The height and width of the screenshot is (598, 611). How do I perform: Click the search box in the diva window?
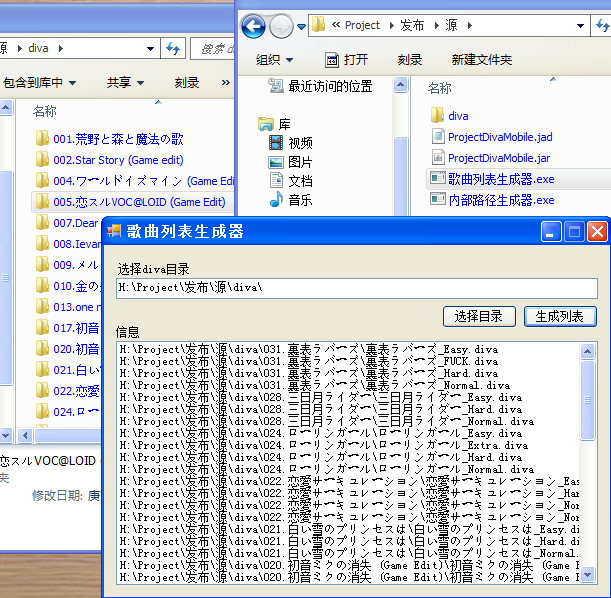pyautogui.click(x=213, y=49)
